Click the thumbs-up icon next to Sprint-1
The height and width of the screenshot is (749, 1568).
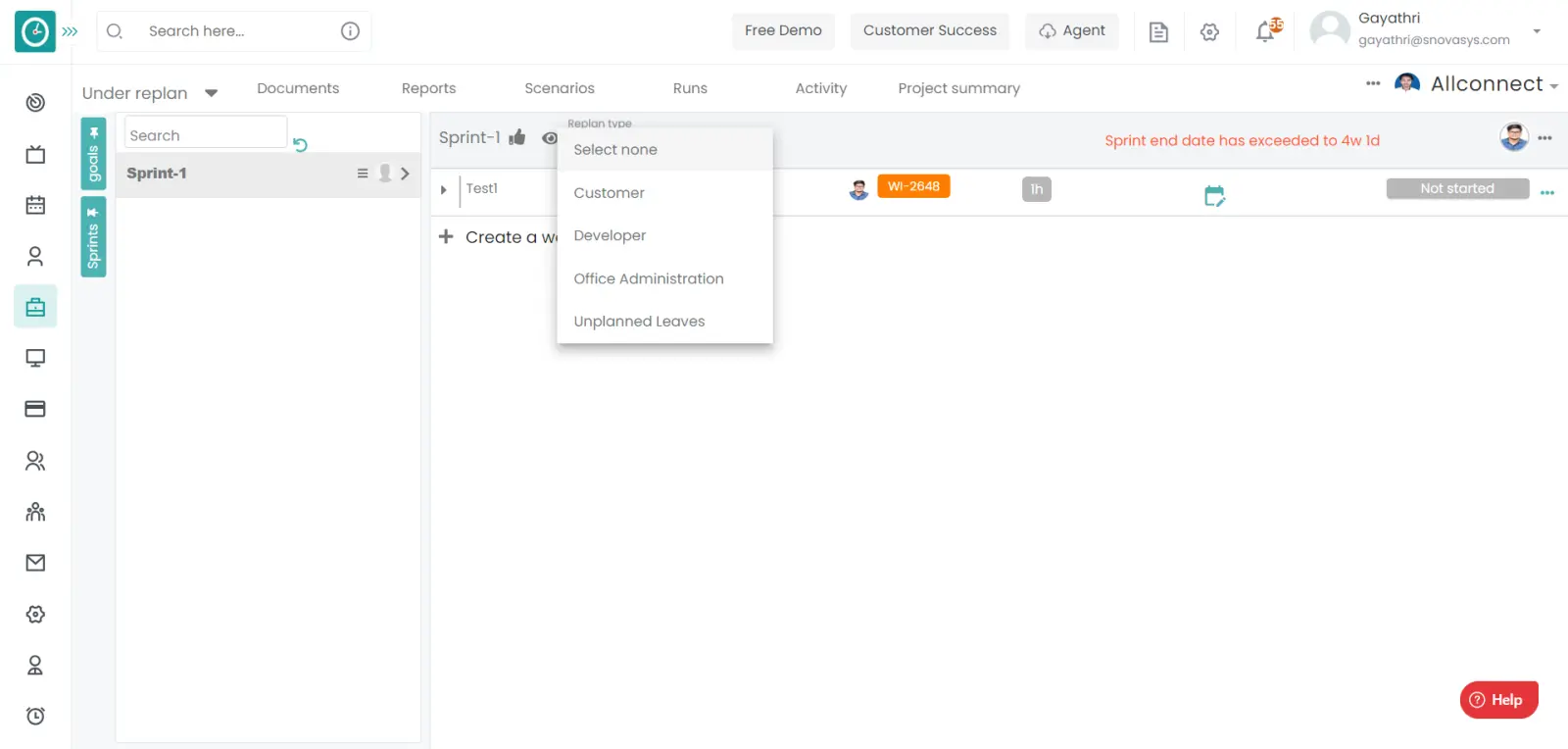click(517, 137)
